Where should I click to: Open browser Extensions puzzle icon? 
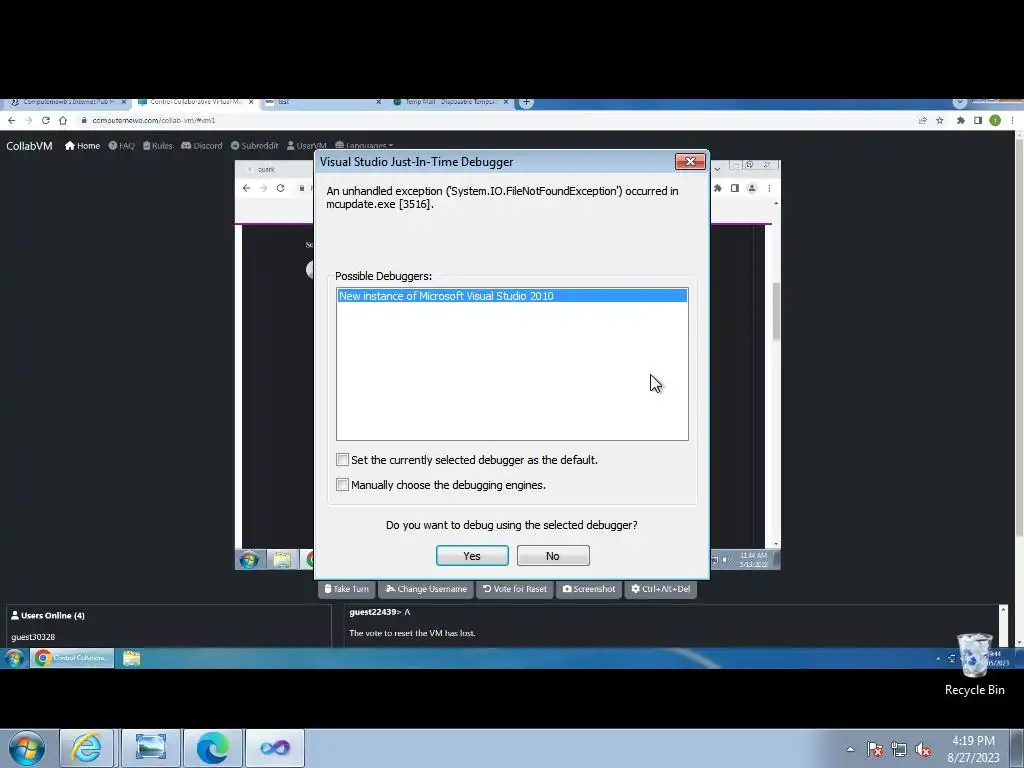[961, 120]
